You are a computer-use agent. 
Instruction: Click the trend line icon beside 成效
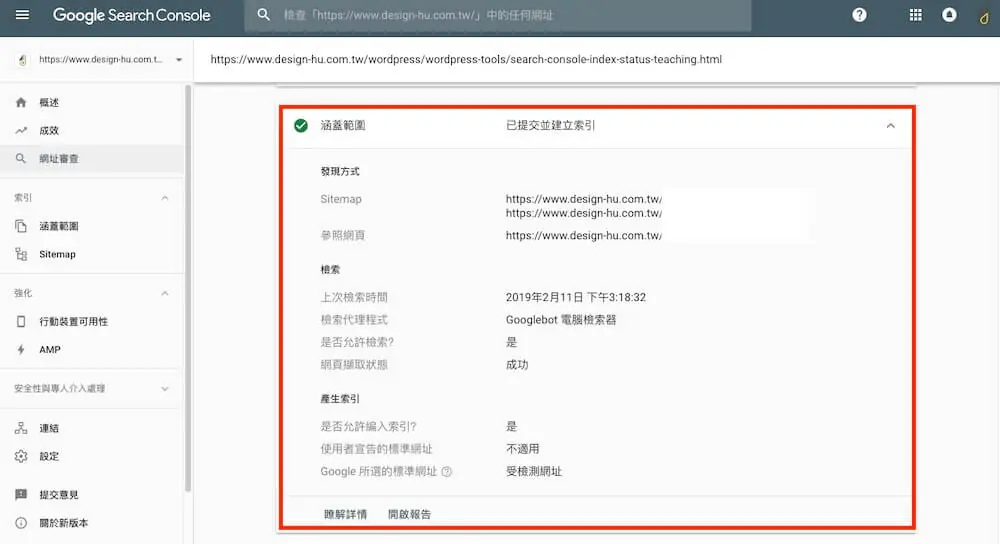tap(21, 130)
